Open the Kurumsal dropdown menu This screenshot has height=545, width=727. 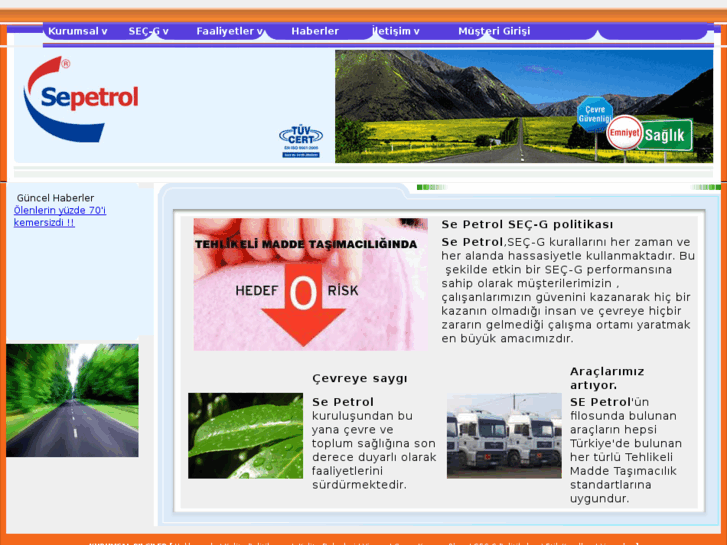point(78,31)
